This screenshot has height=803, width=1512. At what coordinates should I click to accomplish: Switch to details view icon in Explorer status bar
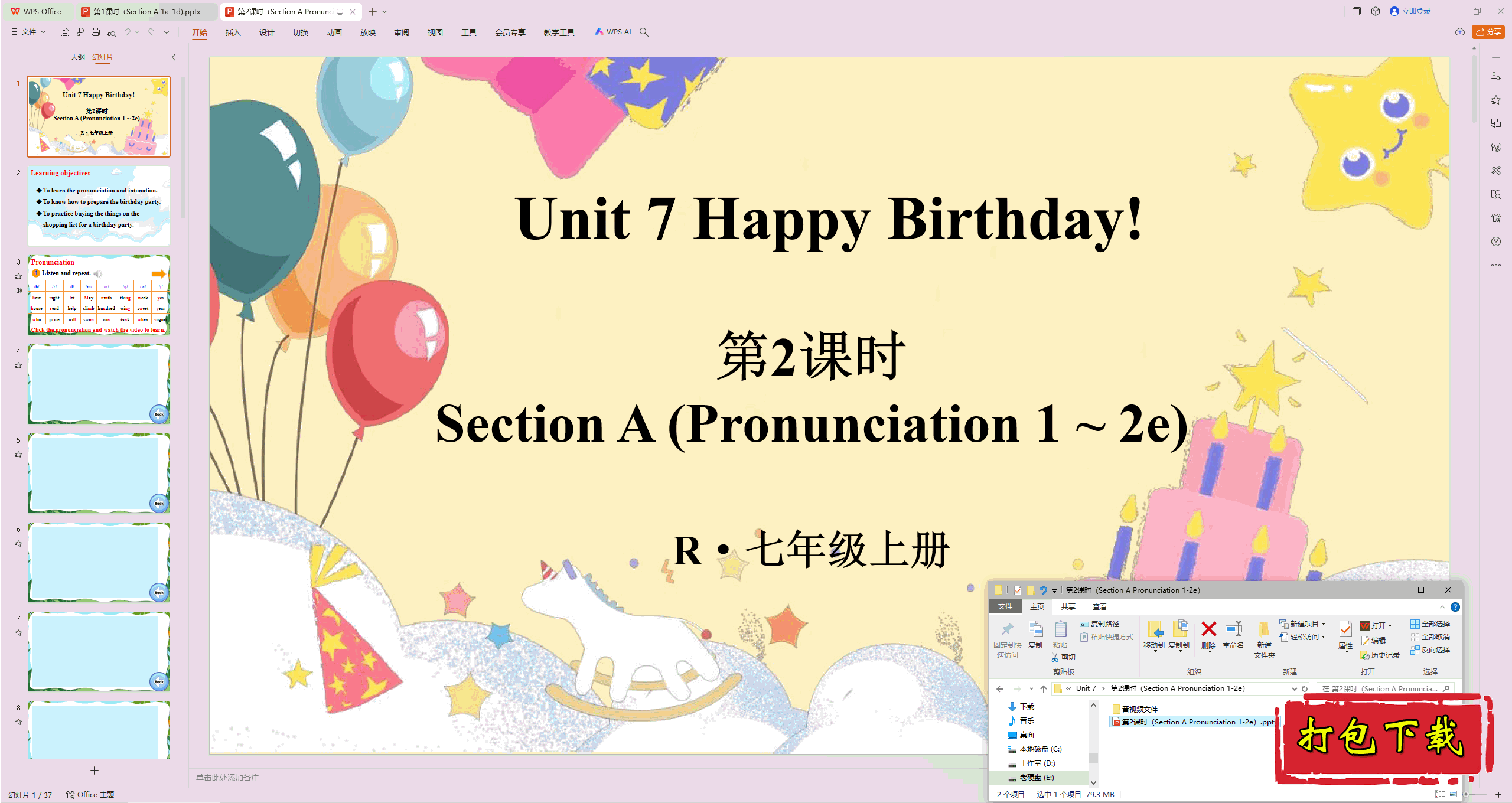[1440, 794]
